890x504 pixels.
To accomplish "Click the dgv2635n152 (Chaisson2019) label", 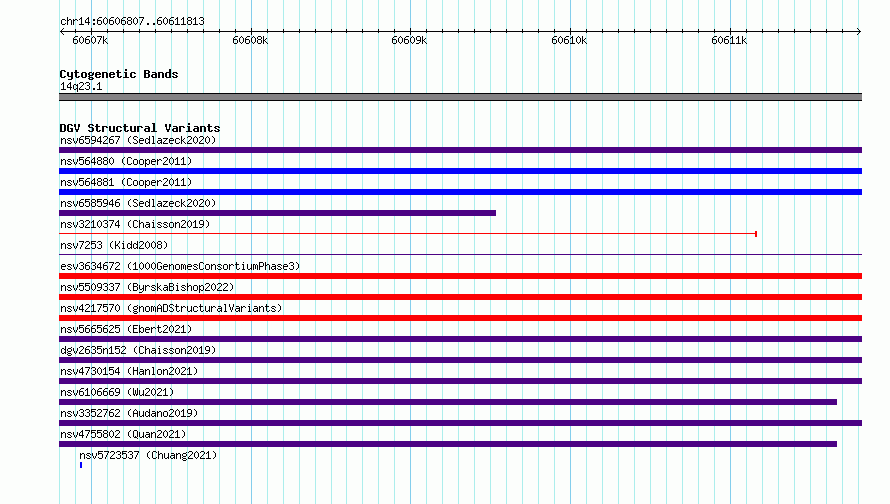I will (138, 350).
